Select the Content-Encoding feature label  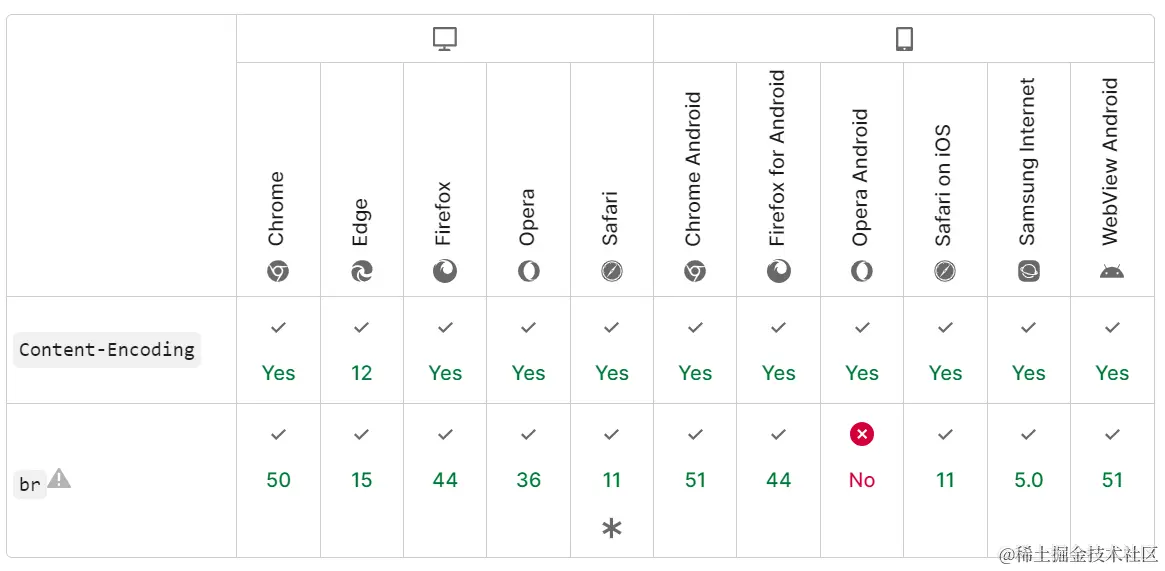tap(107, 350)
